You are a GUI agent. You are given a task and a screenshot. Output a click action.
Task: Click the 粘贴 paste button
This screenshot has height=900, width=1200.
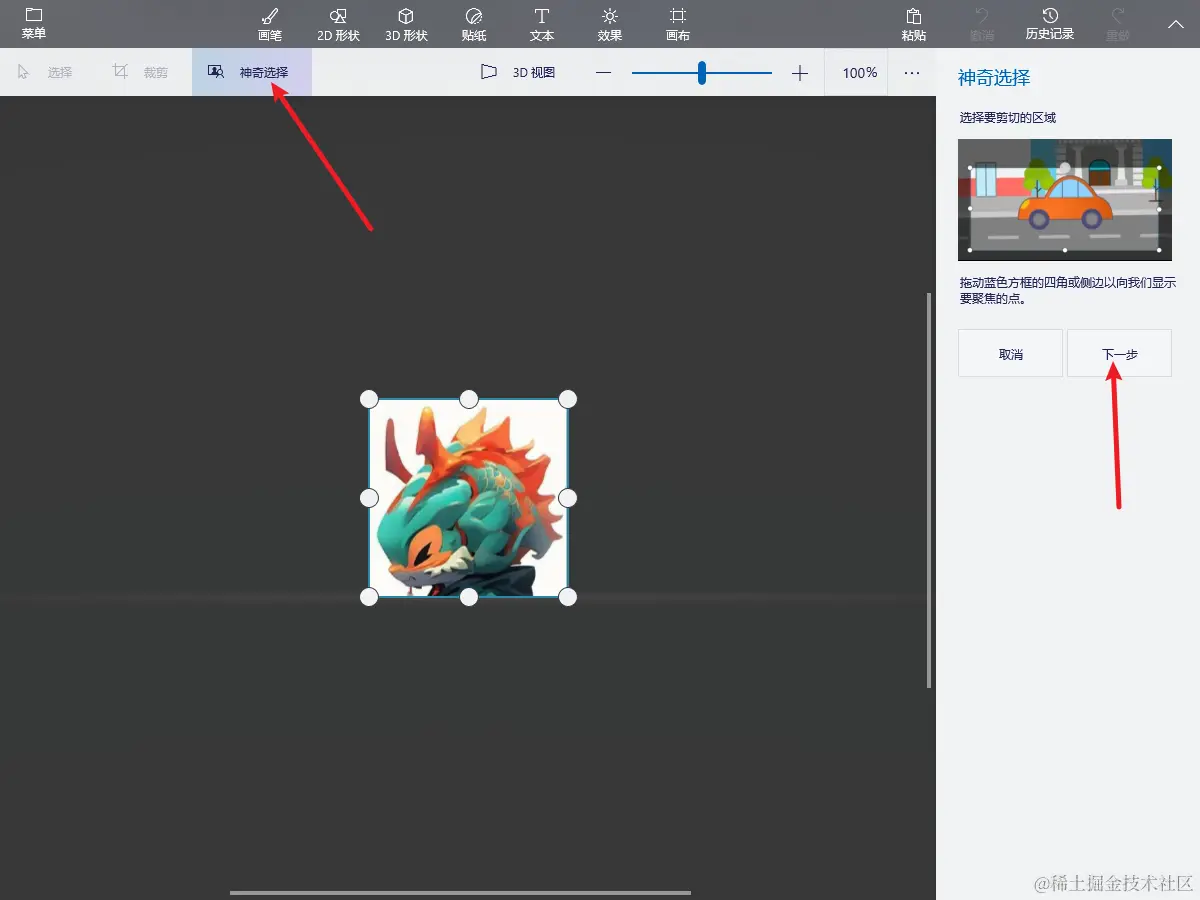tap(913, 24)
